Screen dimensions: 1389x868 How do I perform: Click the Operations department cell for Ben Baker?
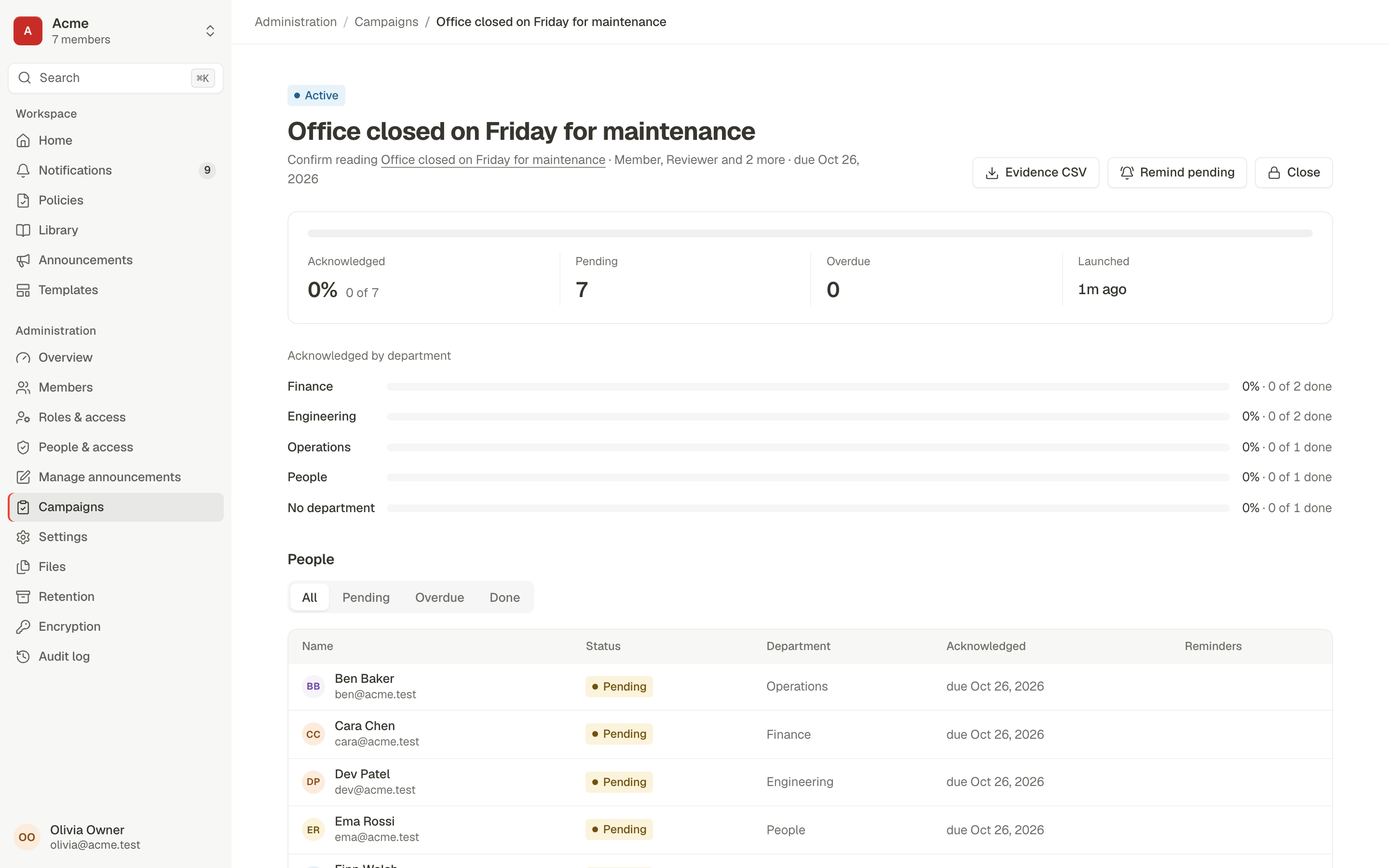[x=797, y=686]
